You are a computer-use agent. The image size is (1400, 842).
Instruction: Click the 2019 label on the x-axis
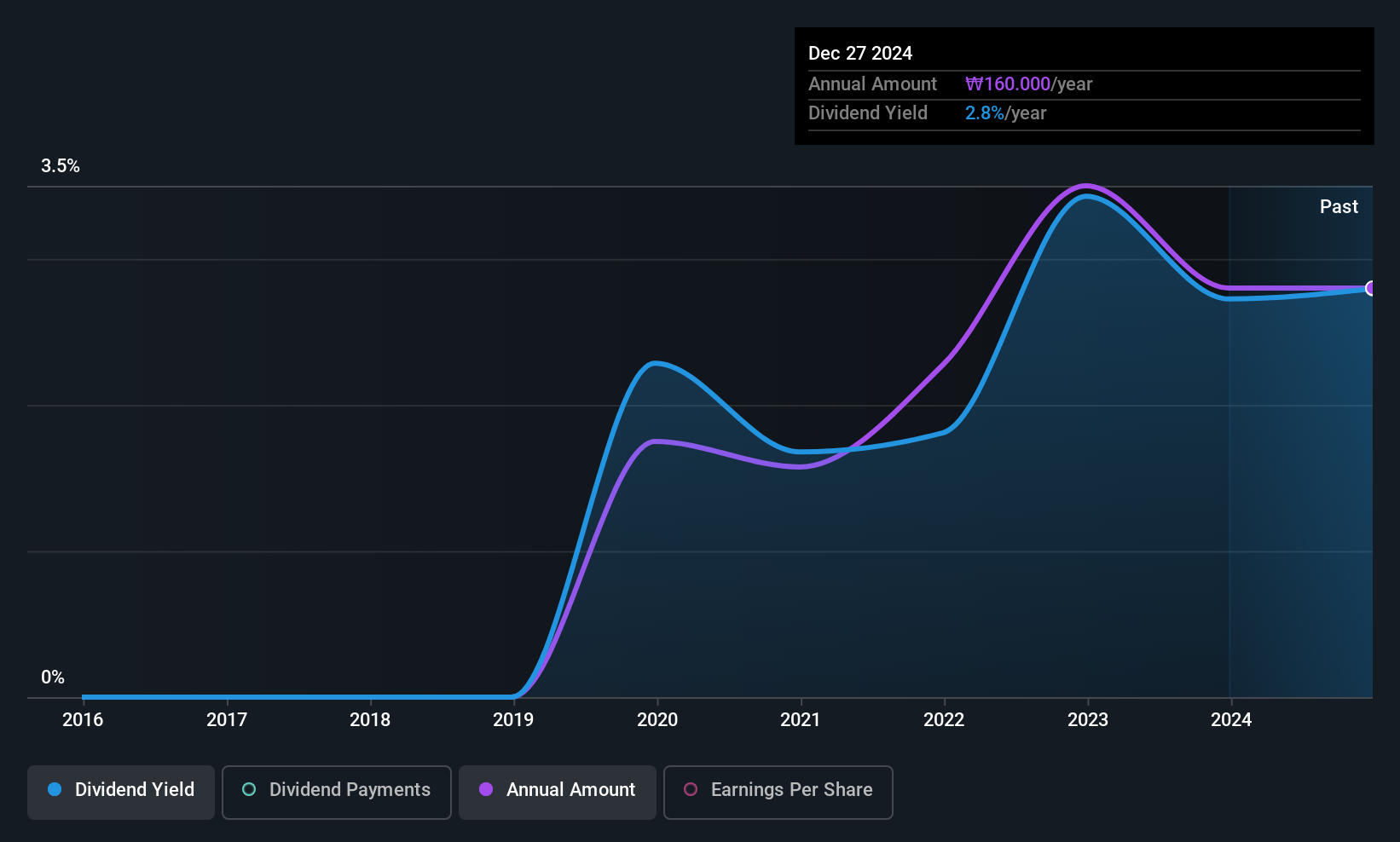tap(513, 719)
